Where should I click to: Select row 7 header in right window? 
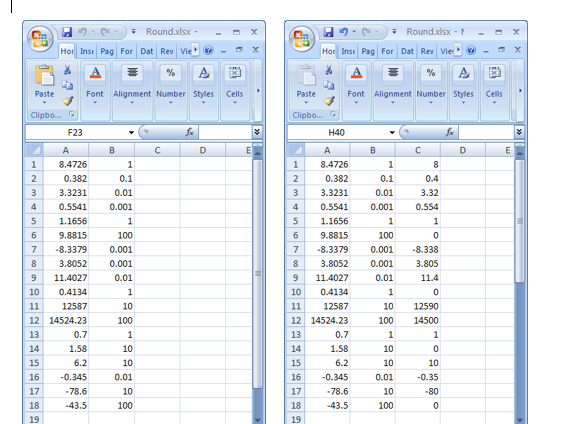[x=296, y=250]
